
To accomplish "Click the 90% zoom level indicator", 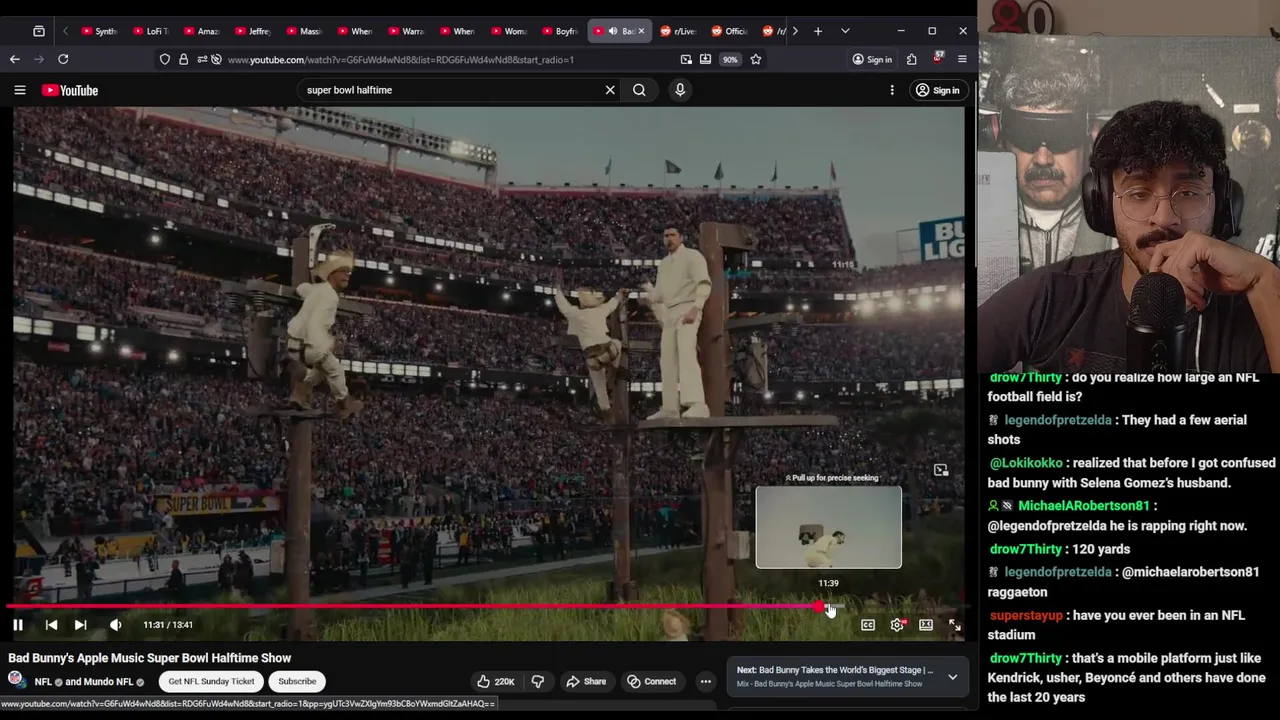I will 730,60.
